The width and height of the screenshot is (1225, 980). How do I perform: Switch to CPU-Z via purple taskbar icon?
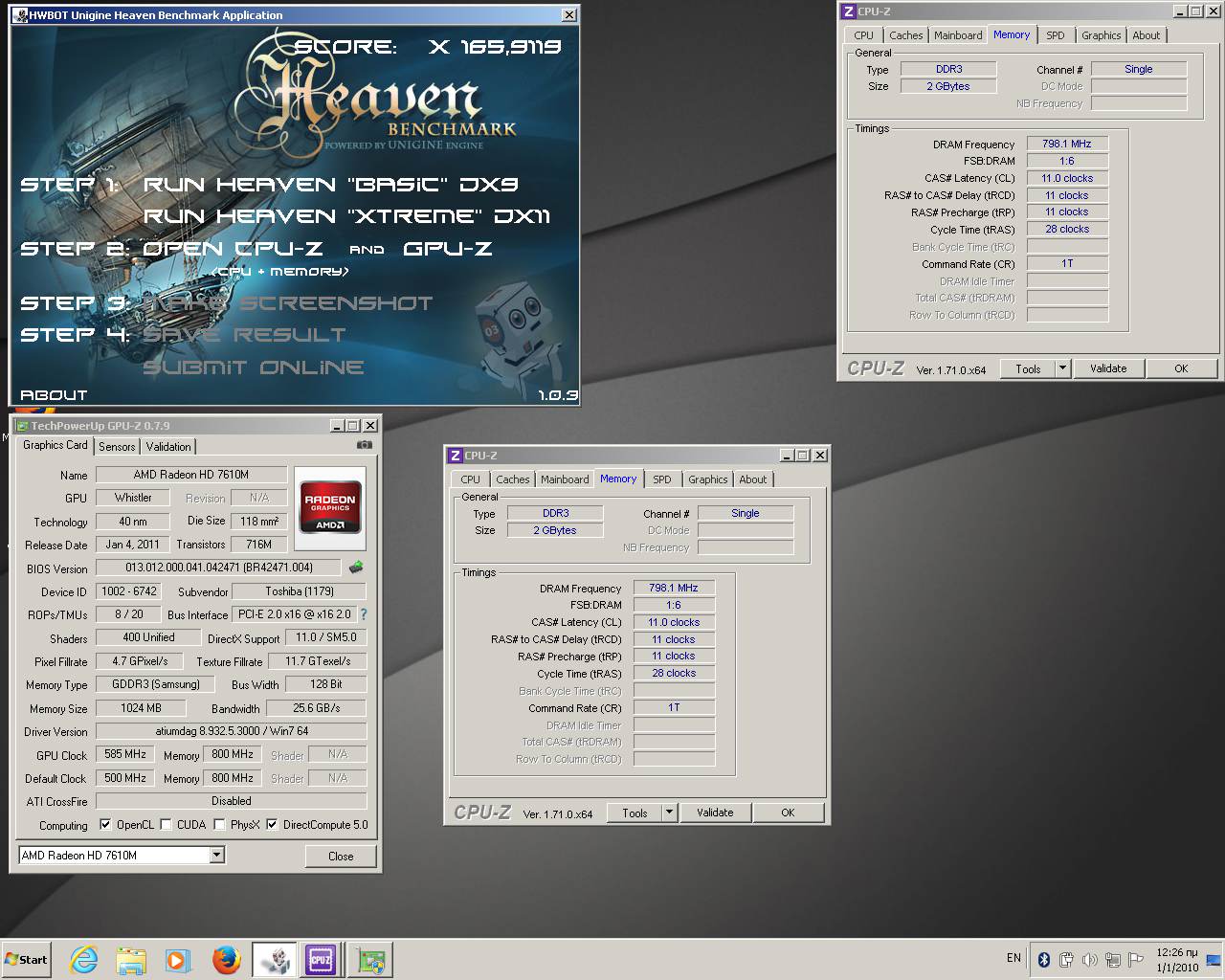[x=321, y=960]
